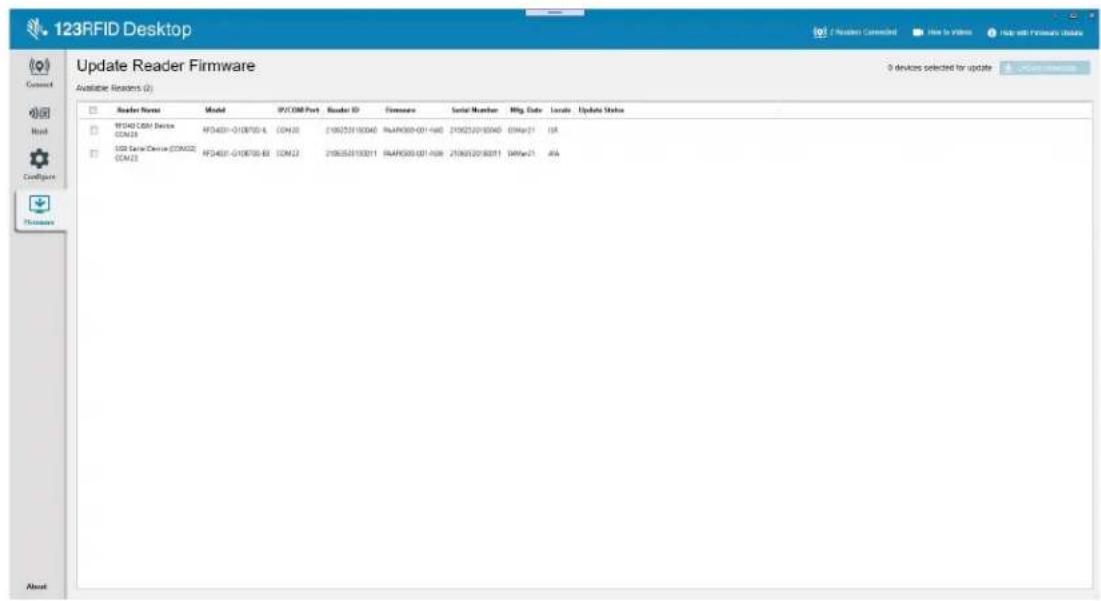Open the Connect sidebar section
1101x601 pixels.
[39, 72]
